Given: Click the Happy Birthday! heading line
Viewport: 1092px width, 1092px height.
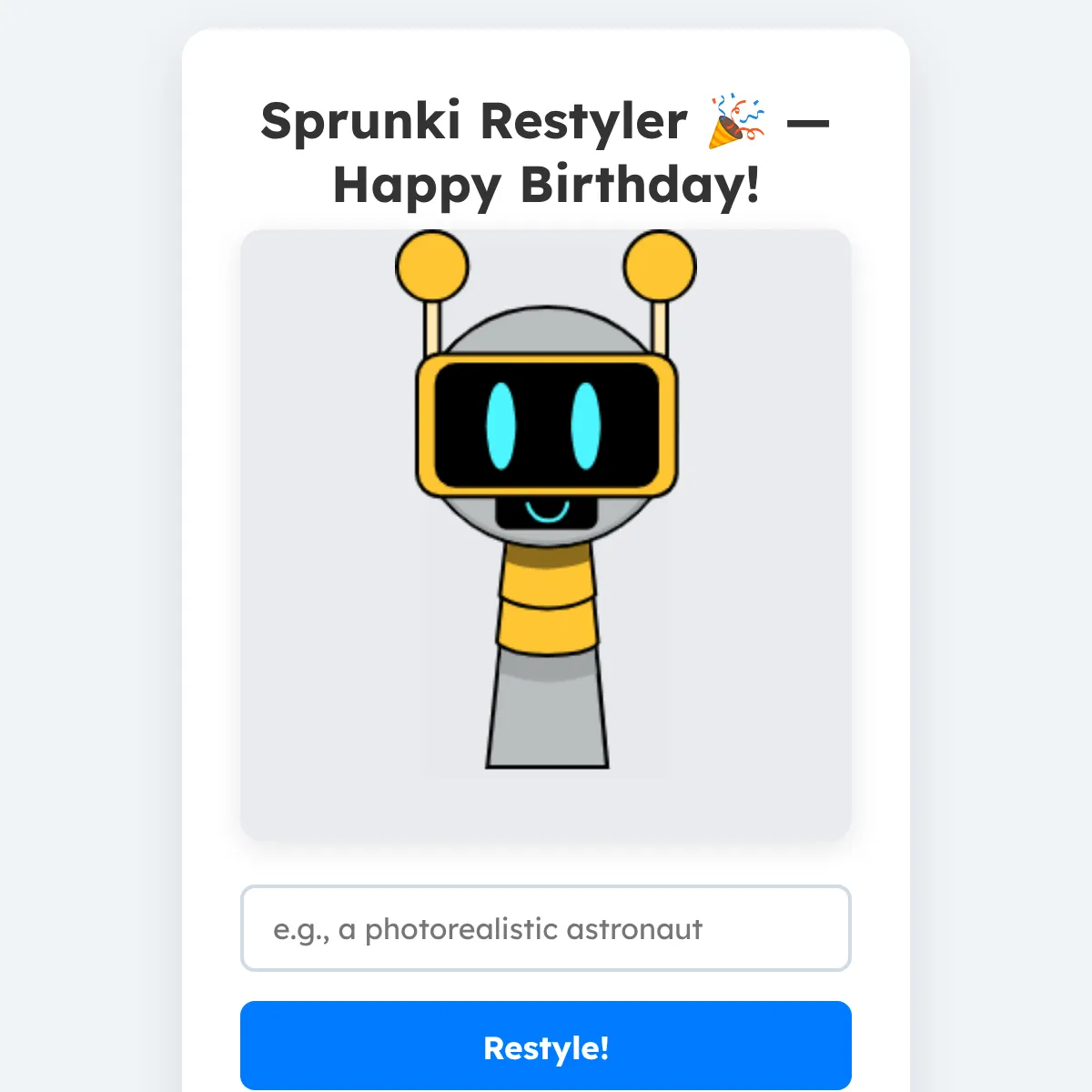Looking at the screenshot, I should point(546,185).
